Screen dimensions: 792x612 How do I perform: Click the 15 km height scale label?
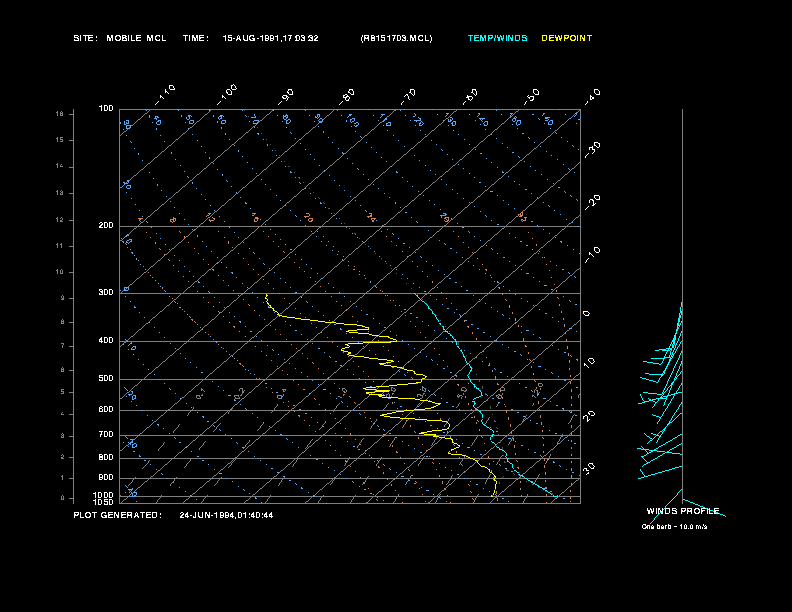tap(60, 140)
